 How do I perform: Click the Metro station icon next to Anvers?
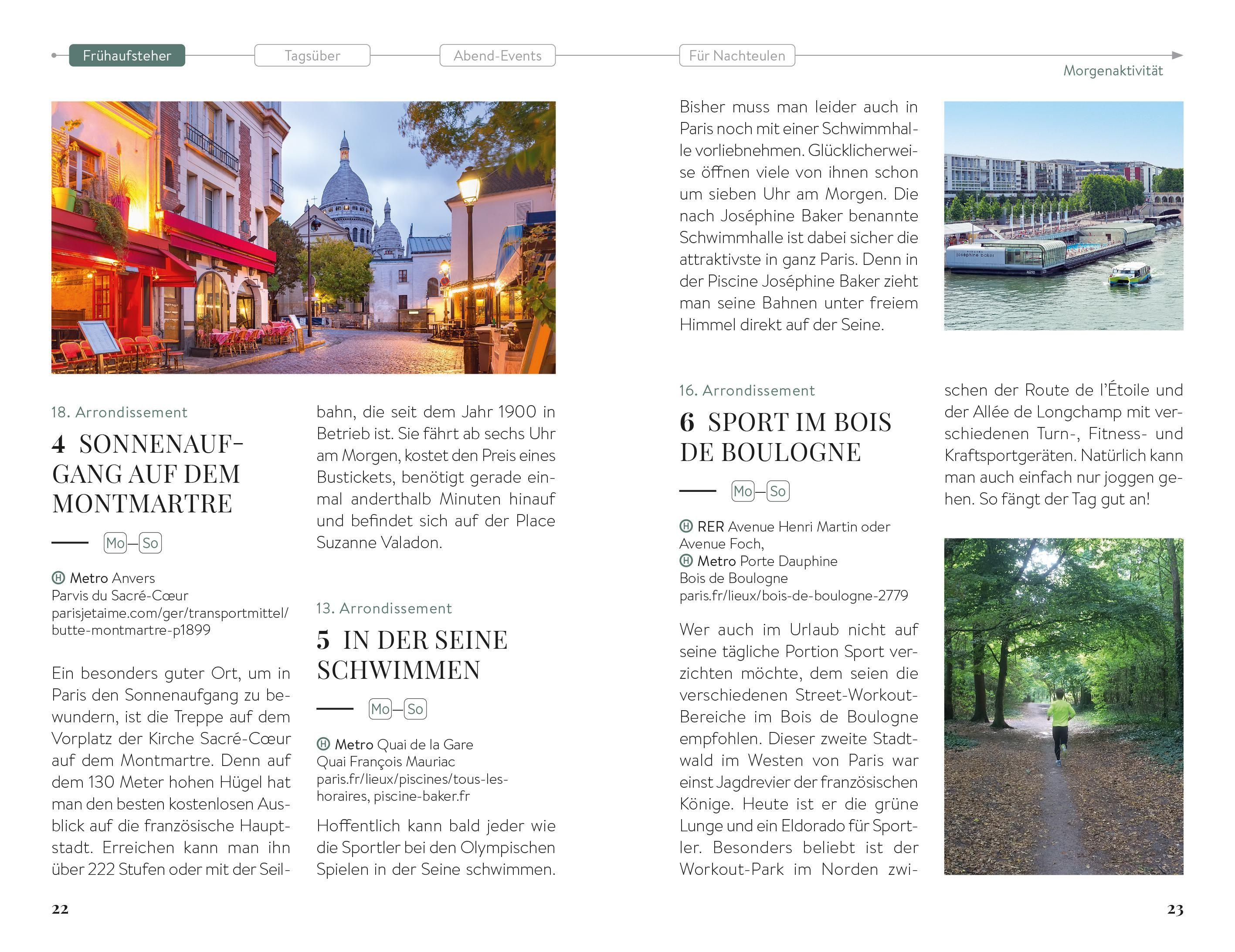pyautogui.click(x=59, y=578)
